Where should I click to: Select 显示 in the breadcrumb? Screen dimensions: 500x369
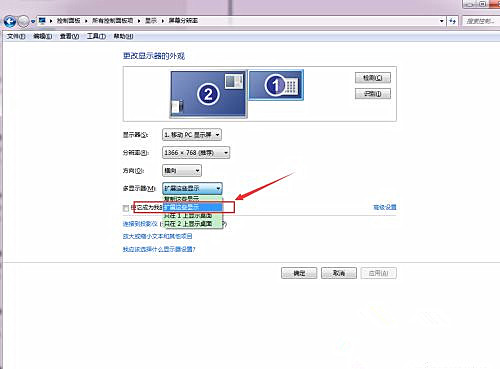[151, 21]
